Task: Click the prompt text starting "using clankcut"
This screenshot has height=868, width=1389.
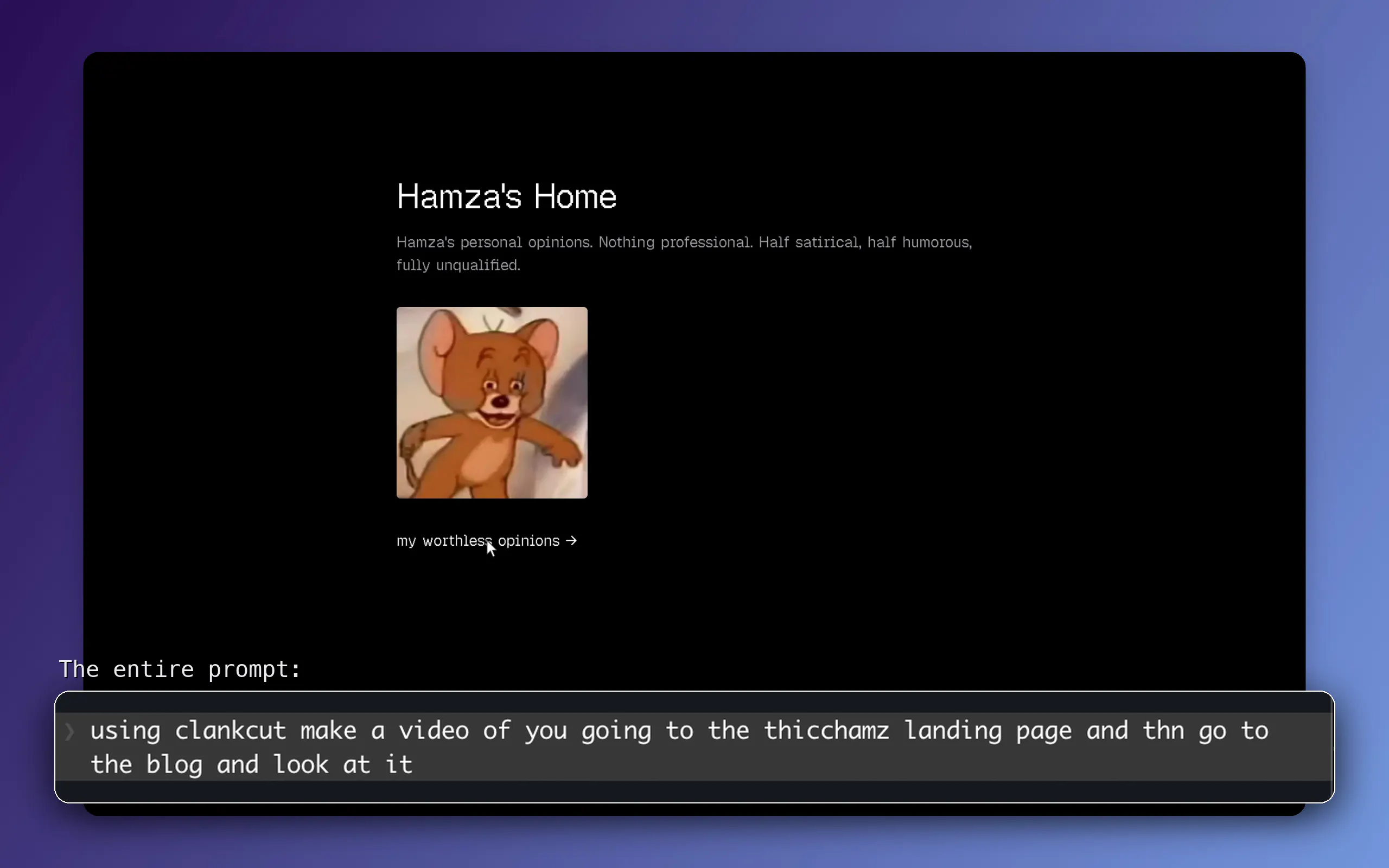Action: pyautogui.click(x=679, y=747)
